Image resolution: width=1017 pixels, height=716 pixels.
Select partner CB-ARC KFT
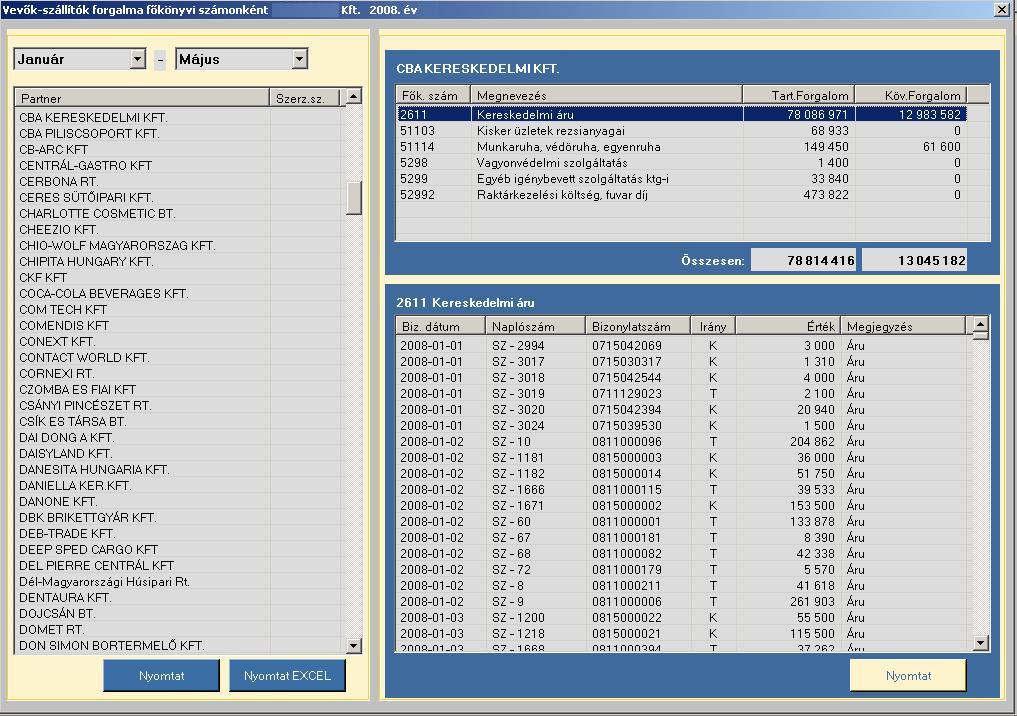(x=178, y=149)
